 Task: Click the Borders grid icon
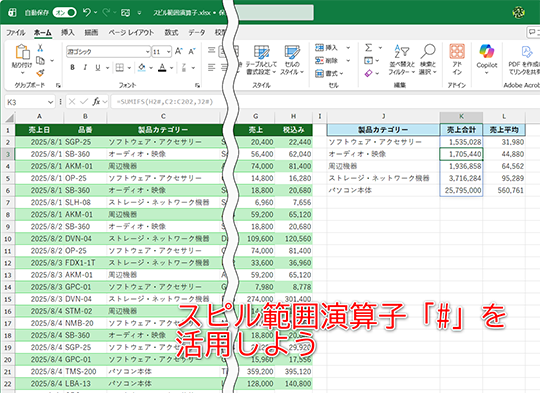pyautogui.click(x=120, y=68)
